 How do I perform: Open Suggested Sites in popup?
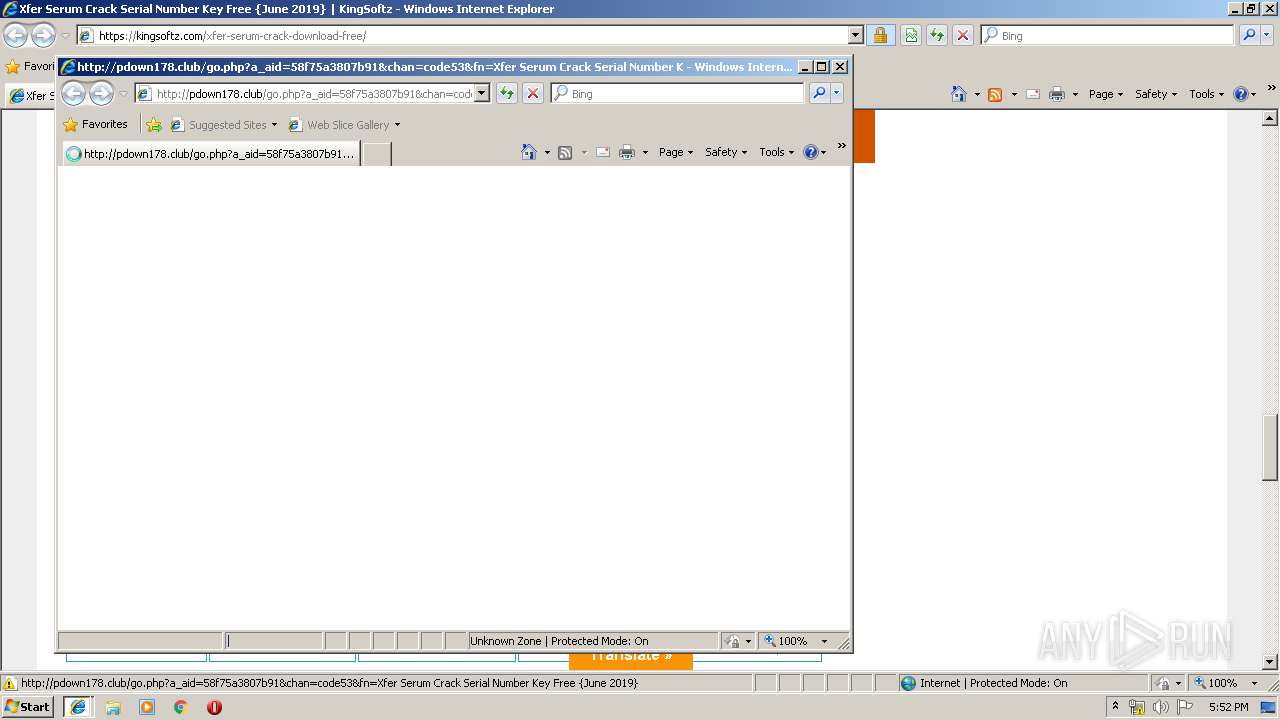[224, 125]
